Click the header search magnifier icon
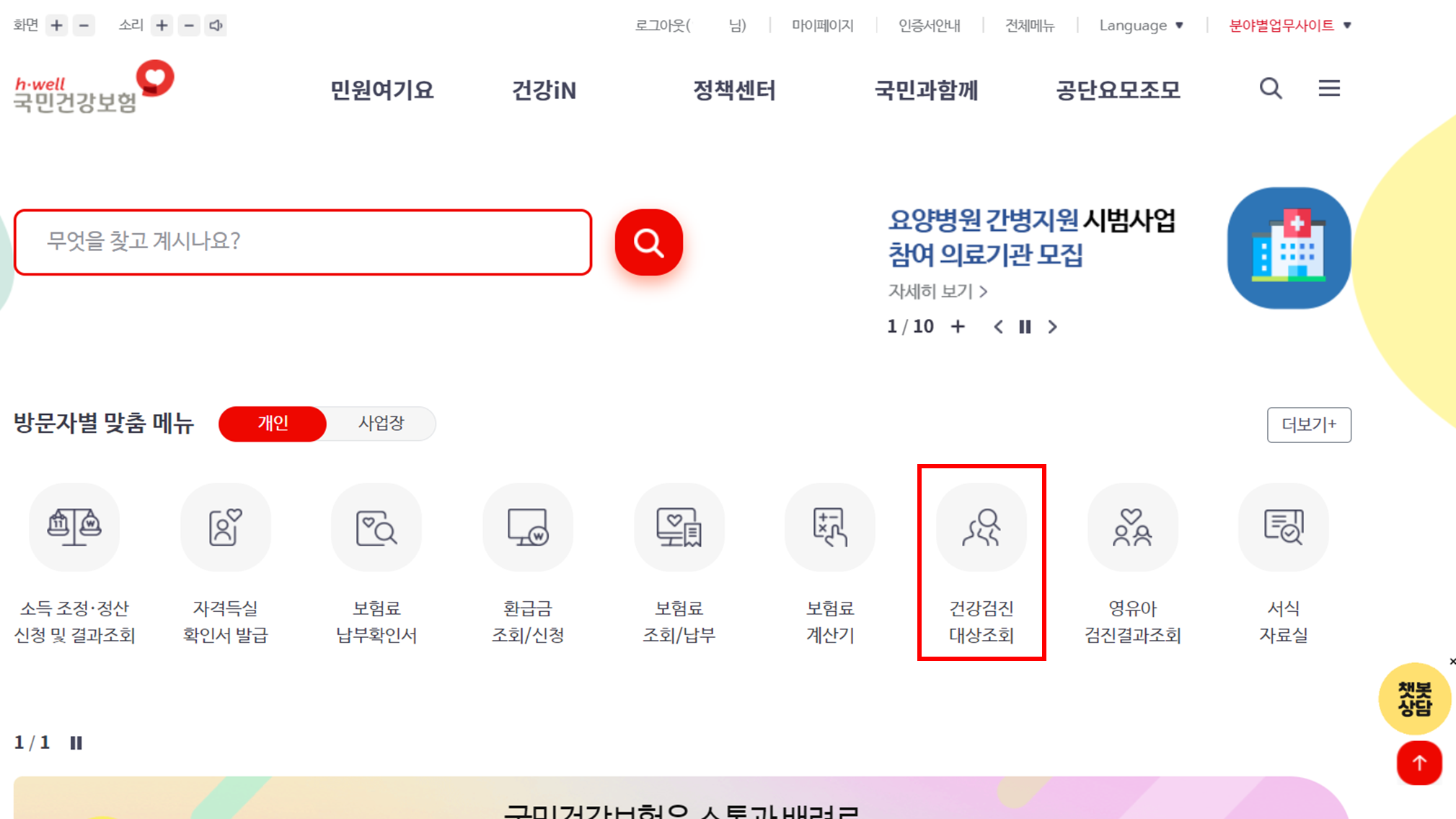This screenshot has width=1456, height=819. (1270, 89)
